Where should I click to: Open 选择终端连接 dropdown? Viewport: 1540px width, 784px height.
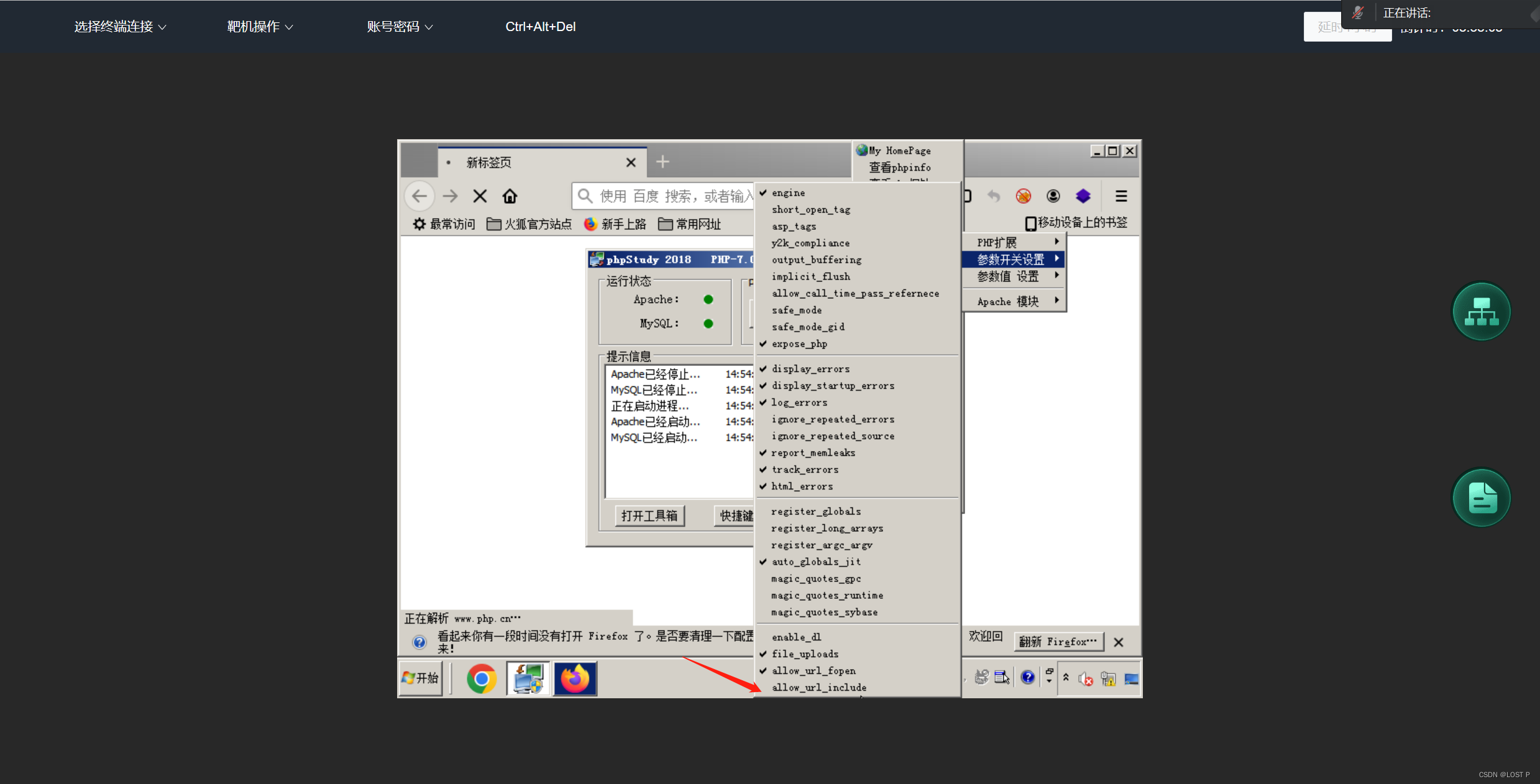[120, 27]
